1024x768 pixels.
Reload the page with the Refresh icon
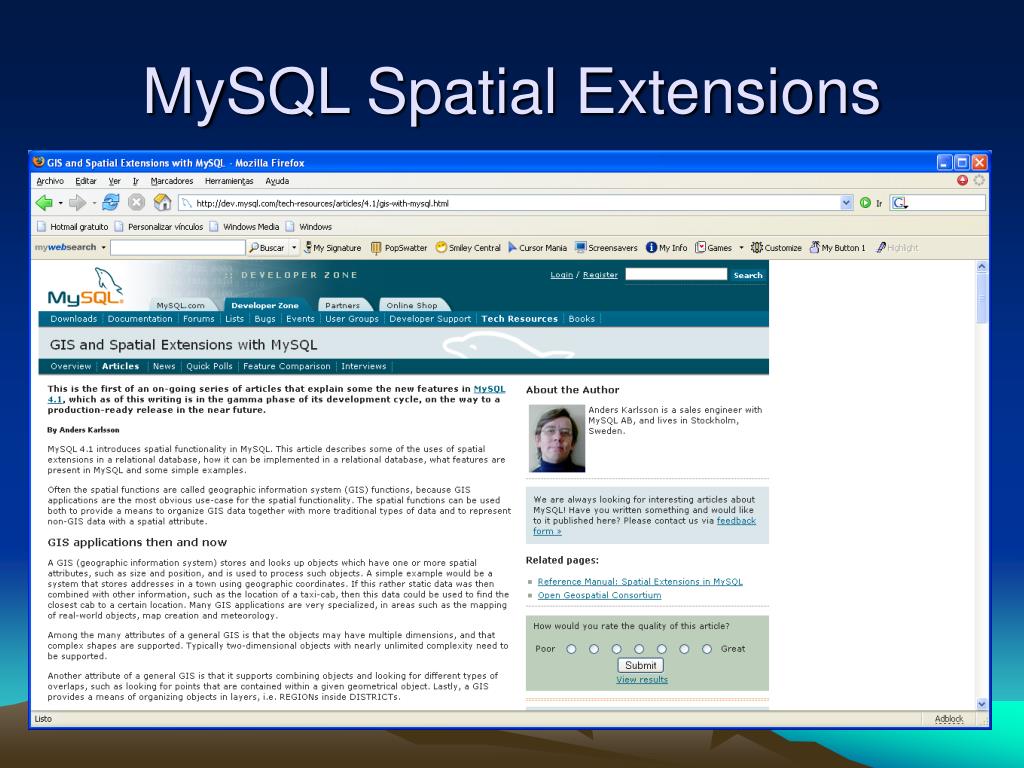pyautogui.click(x=111, y=202)
